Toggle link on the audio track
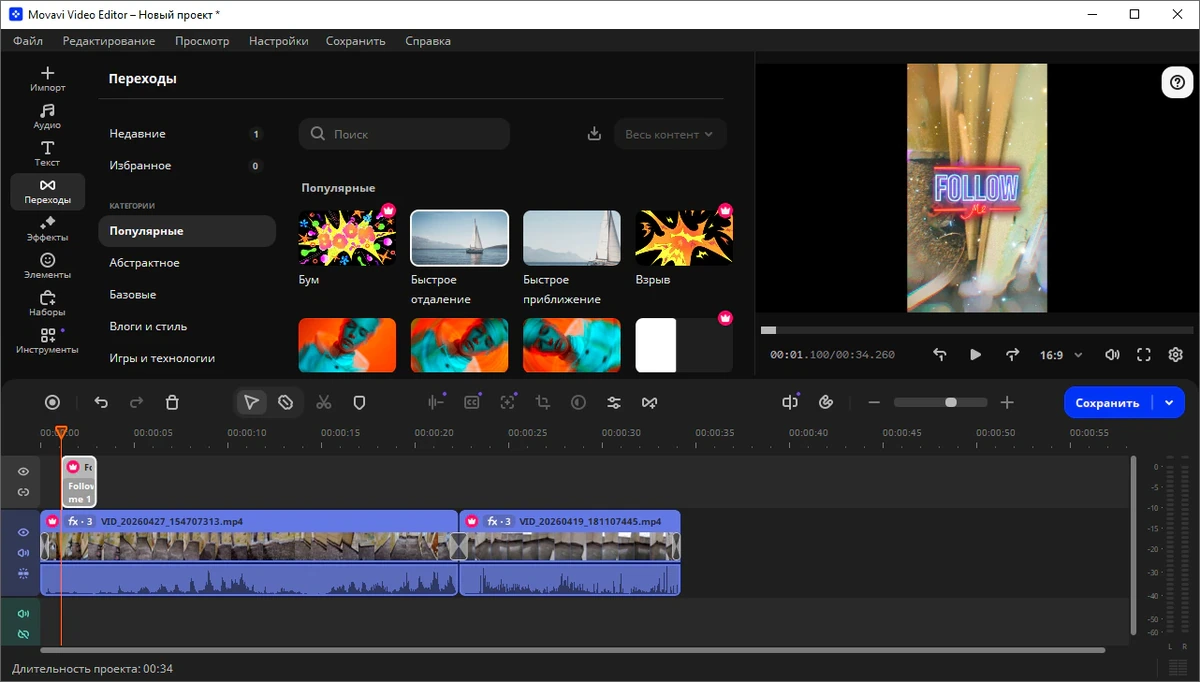 pos(23,634)
